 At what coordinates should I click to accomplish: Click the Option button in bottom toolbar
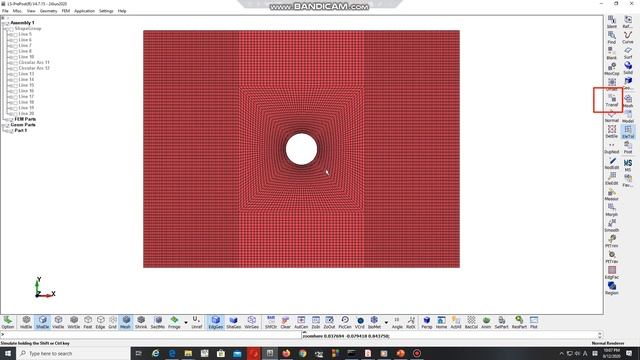click(8, 322)
